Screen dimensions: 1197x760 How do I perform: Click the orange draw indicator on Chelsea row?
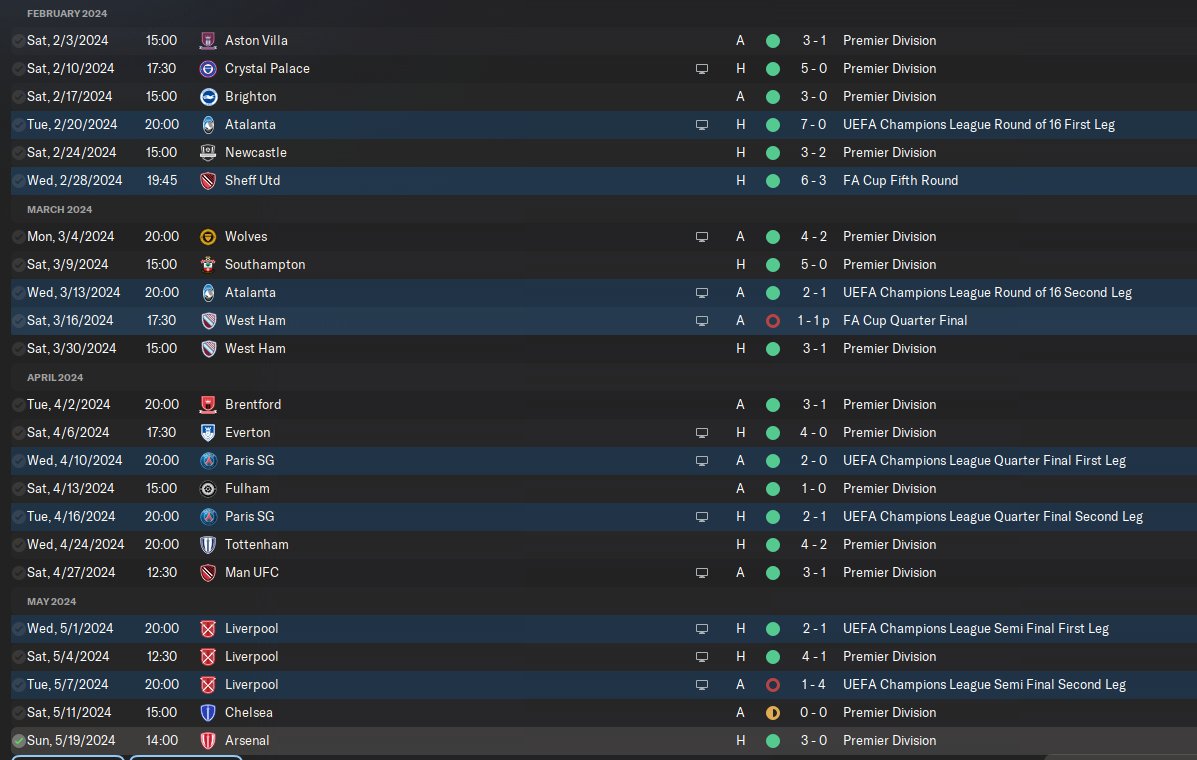(x=772, y=713)
